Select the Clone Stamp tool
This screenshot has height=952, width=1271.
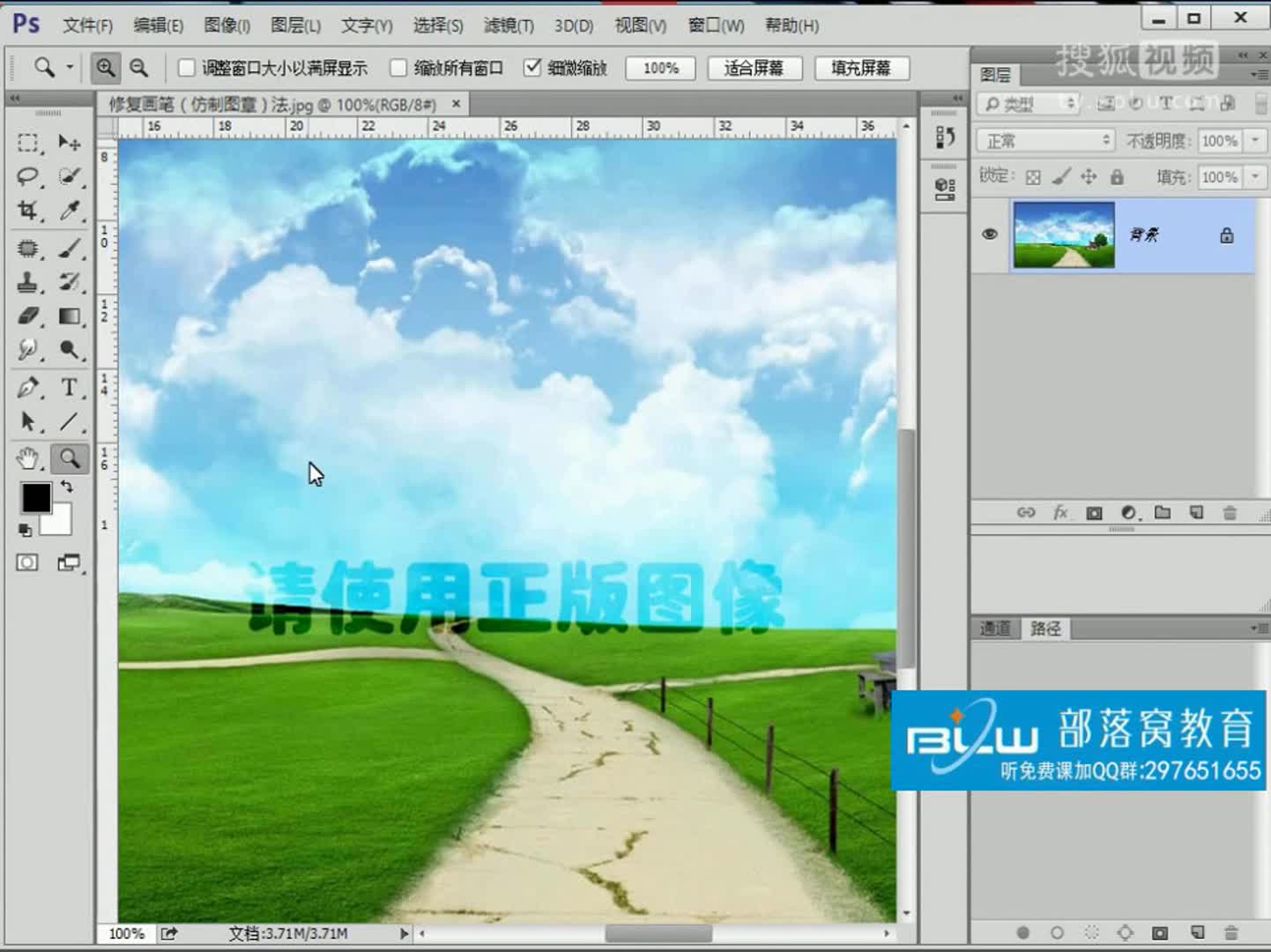[27, 280]
